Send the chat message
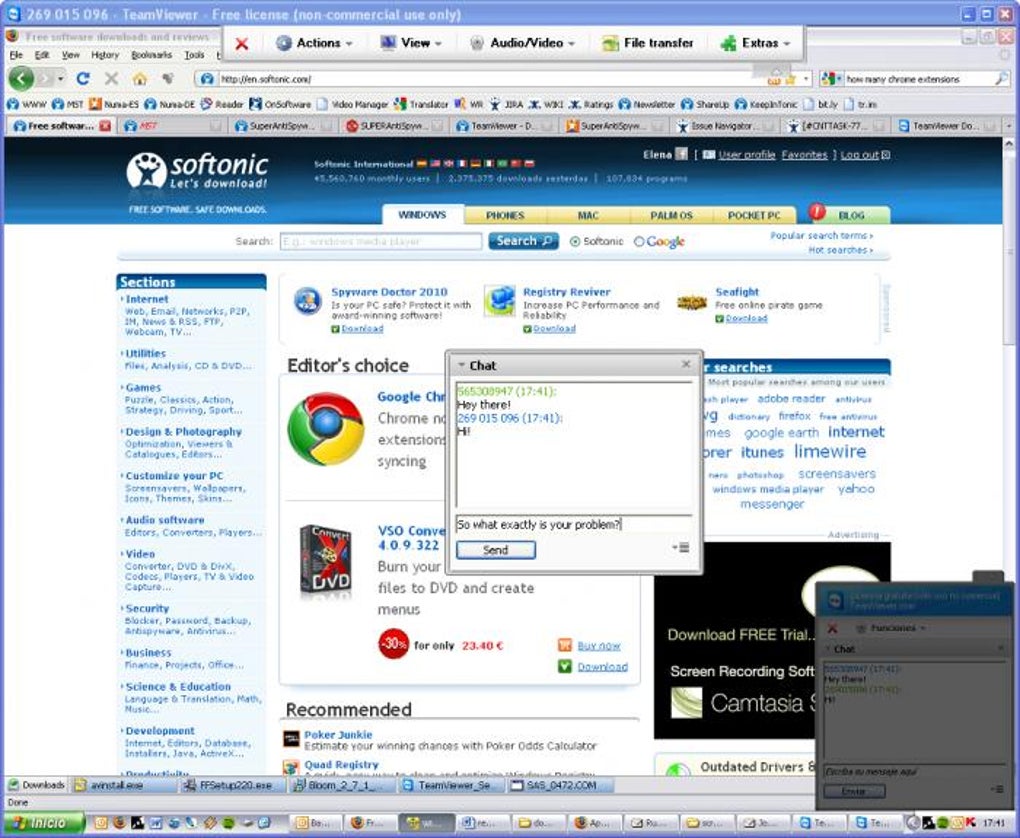Viewport: 1020px width, 838px height. coord(496,550)
